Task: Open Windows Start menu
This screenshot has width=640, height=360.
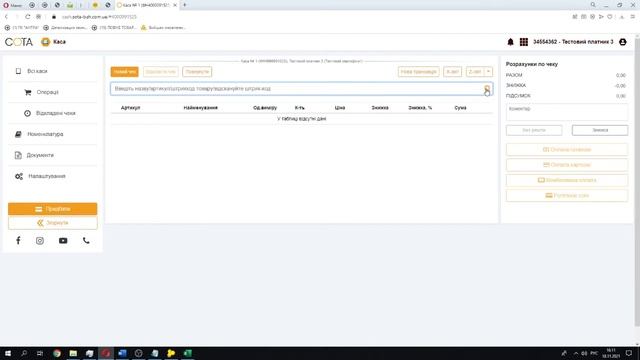Action: pos(8,353)
